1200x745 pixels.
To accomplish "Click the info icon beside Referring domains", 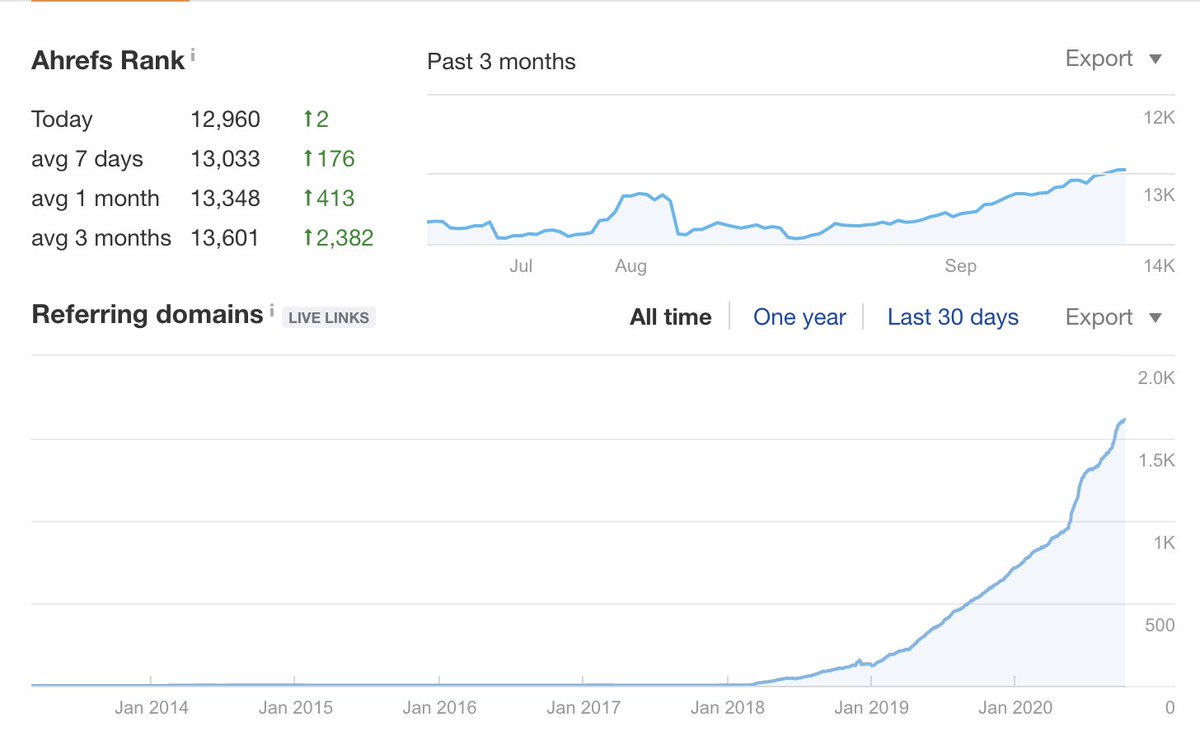I will pyautogui.click(x=271, y=312).
